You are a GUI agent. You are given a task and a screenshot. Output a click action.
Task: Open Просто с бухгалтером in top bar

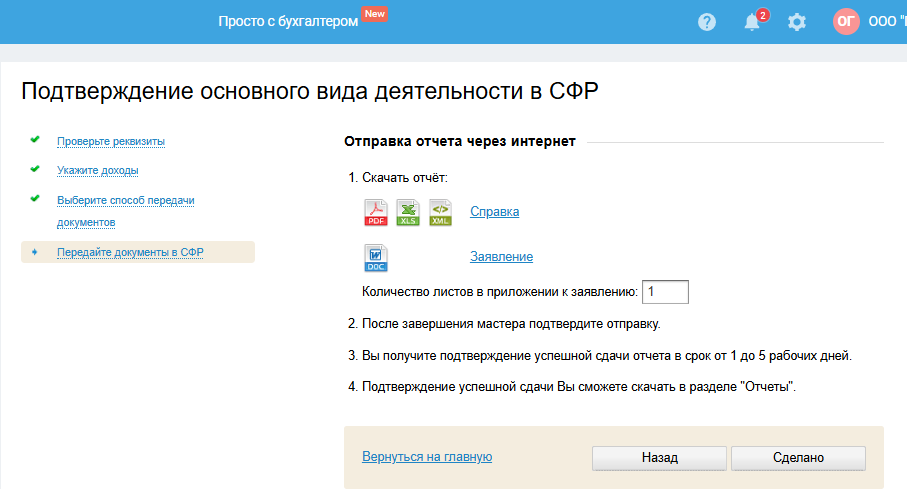click(288, 22)
